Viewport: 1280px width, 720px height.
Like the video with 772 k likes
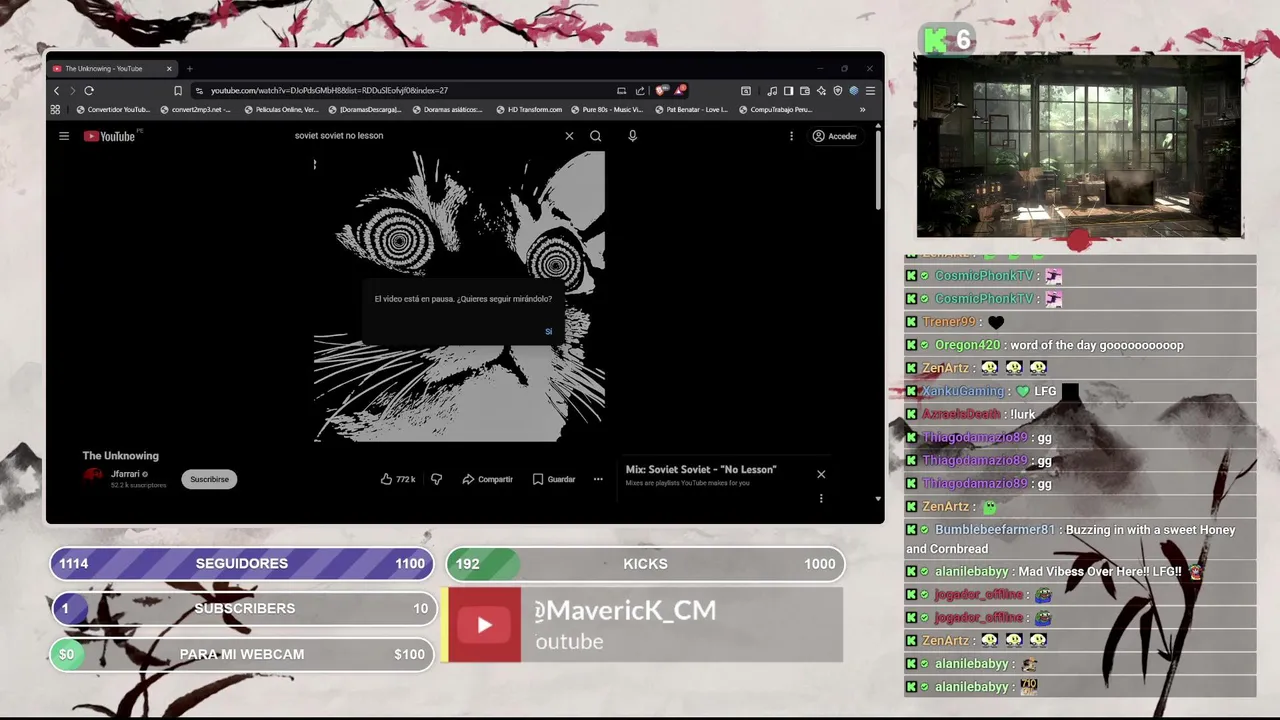coord(398,479)
